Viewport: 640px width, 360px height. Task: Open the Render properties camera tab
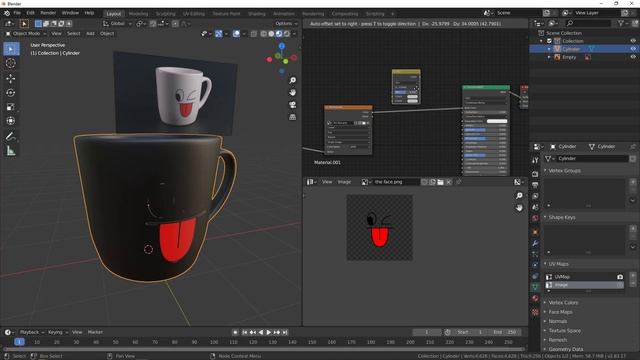click(535, 174)
